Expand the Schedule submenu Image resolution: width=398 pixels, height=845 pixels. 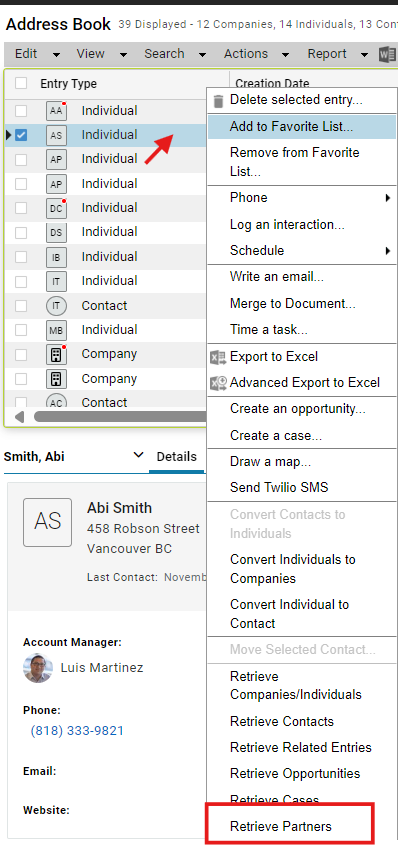click(x=302, y=251)
